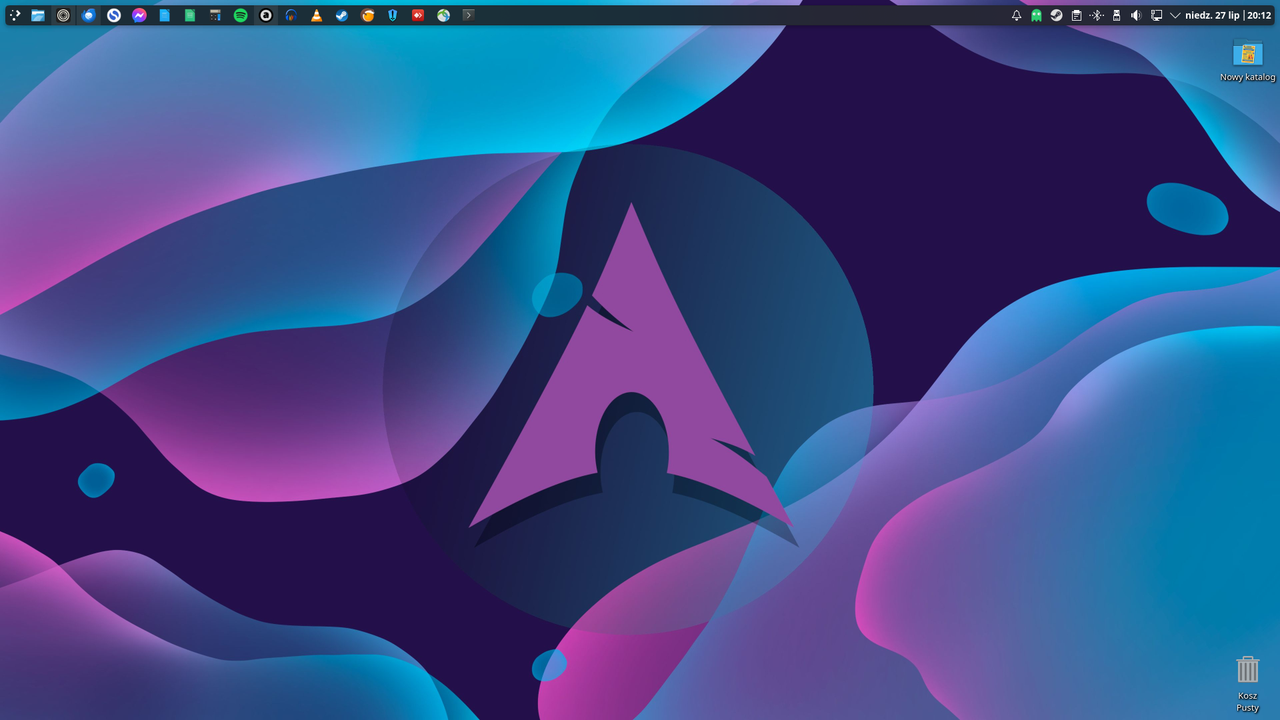Open the Messenger app icon
The height and width of the screenshot is (720, 1280).
click(140, 15)
